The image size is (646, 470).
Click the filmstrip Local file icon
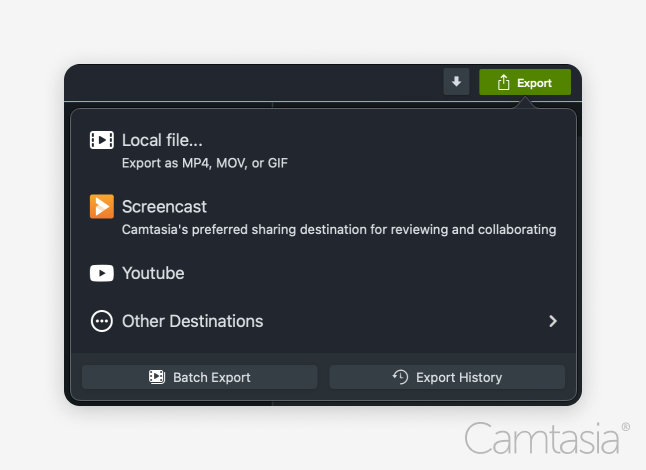102,140
